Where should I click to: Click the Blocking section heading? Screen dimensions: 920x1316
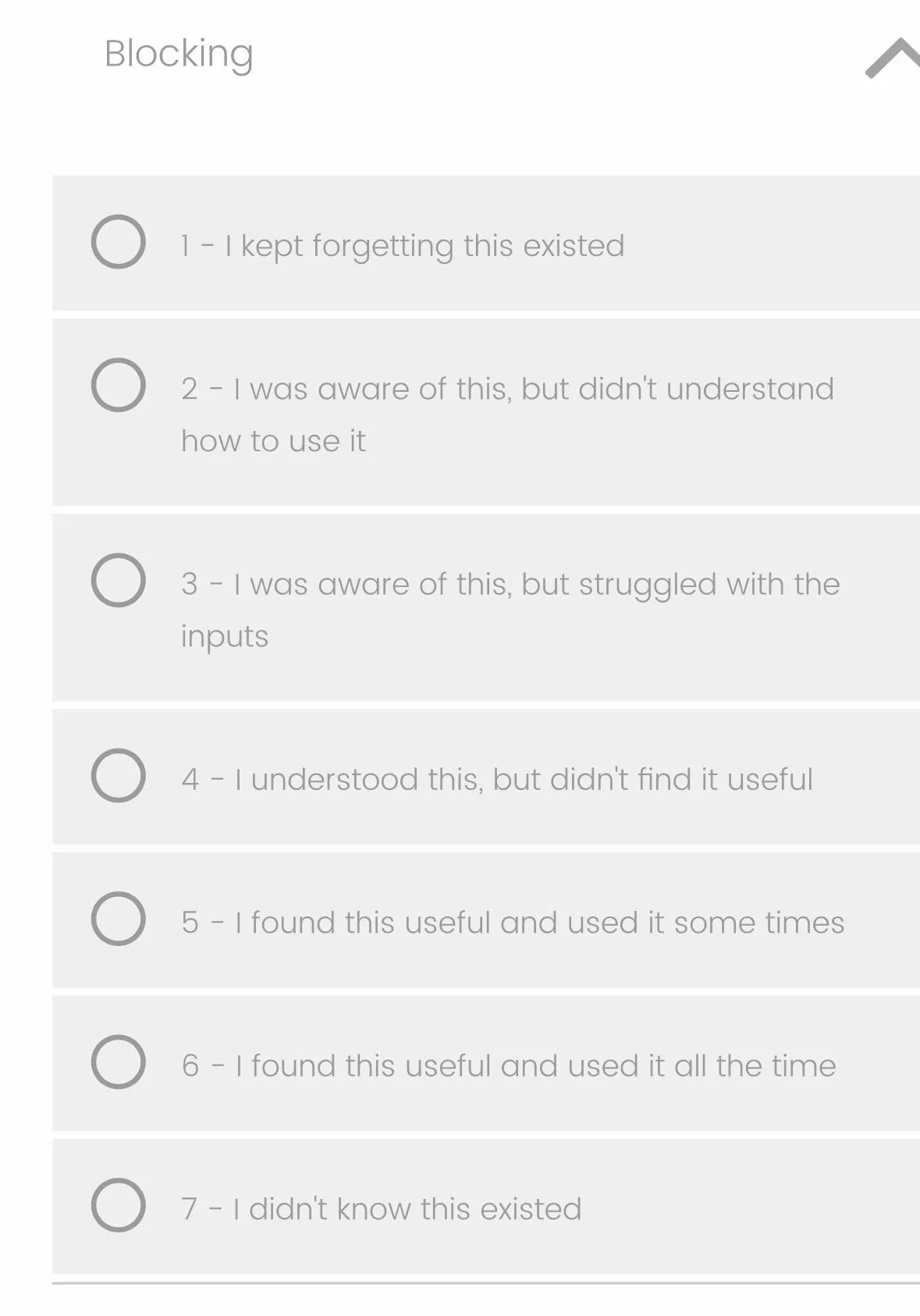coord(179,54)
